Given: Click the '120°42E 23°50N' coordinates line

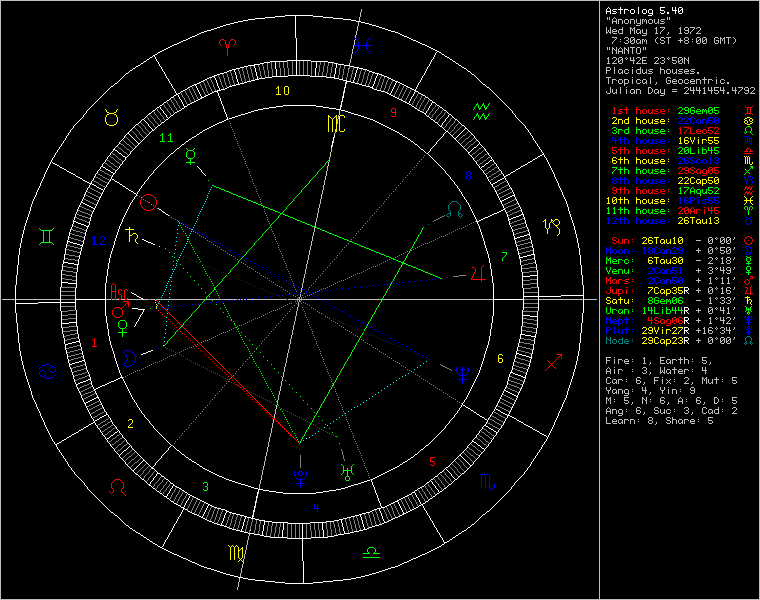Looking at the screenshot, I should (x=647, y=61).
